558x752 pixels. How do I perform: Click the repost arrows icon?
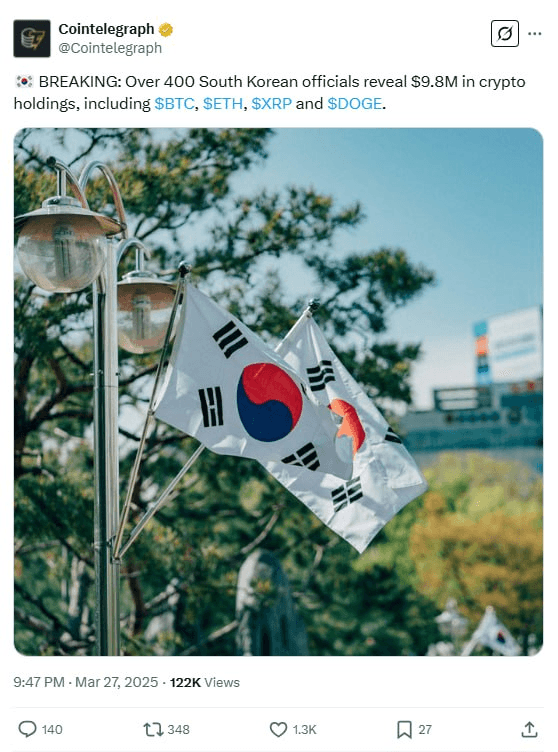click(153, 729)
